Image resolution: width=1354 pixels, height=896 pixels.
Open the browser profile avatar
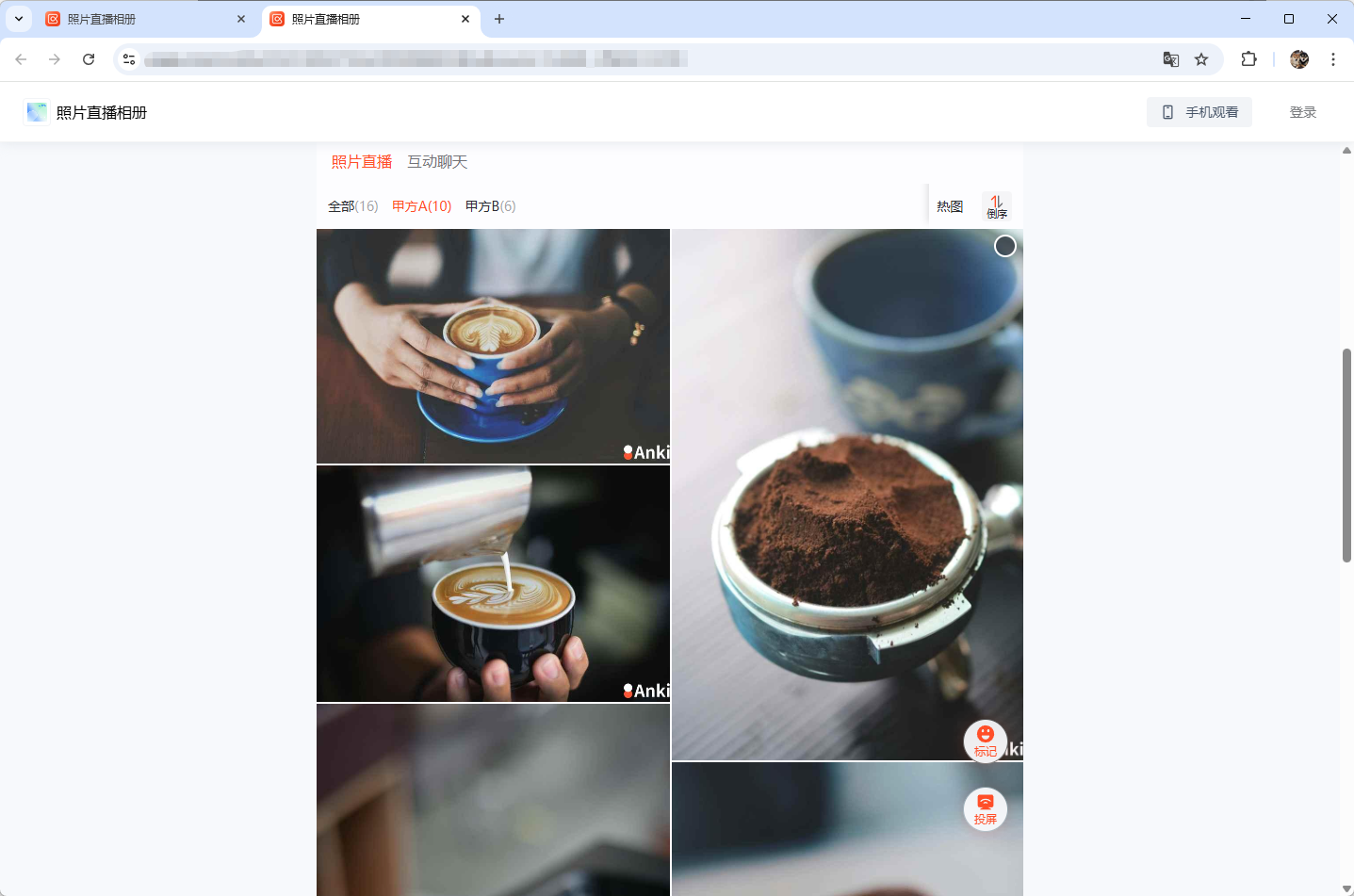[x=1299, y=59]
